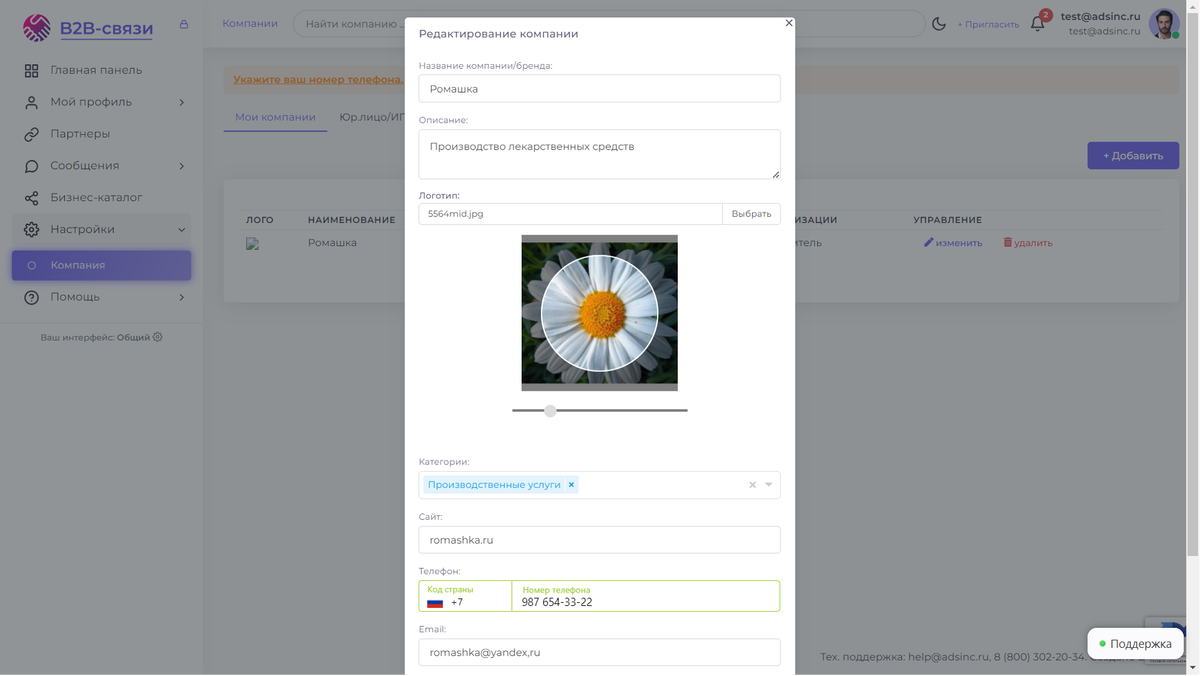Click the test@adsinc.ru account name

(1100, 17)
